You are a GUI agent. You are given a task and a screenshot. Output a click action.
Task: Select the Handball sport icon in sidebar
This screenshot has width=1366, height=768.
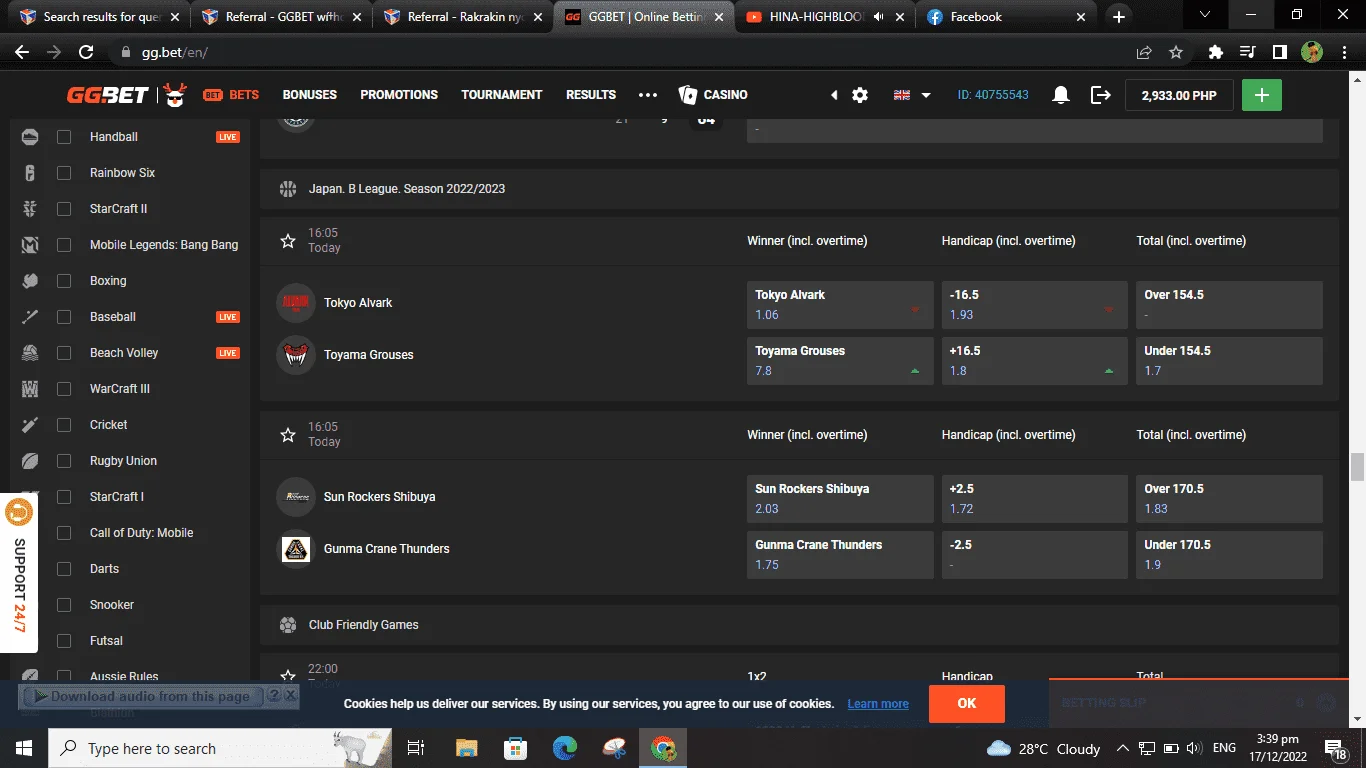[30, 137]
